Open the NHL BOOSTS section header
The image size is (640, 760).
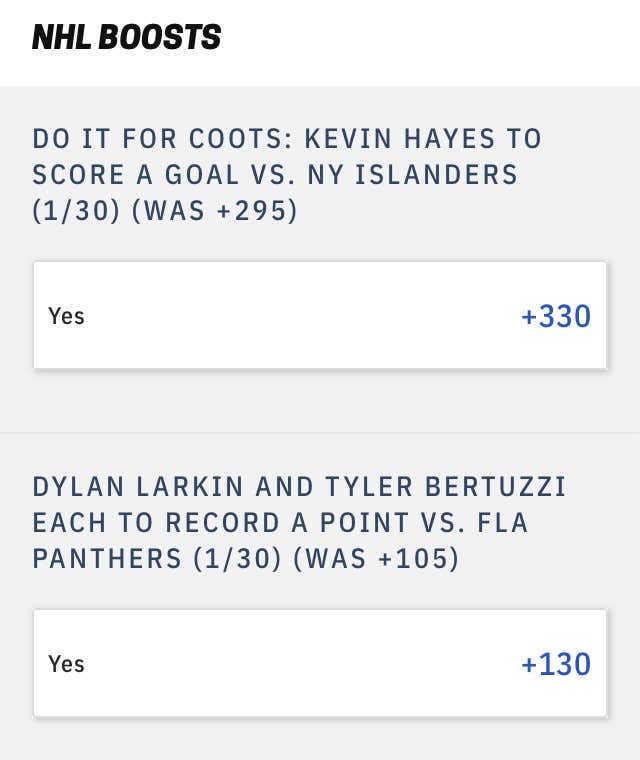[127, 37]
